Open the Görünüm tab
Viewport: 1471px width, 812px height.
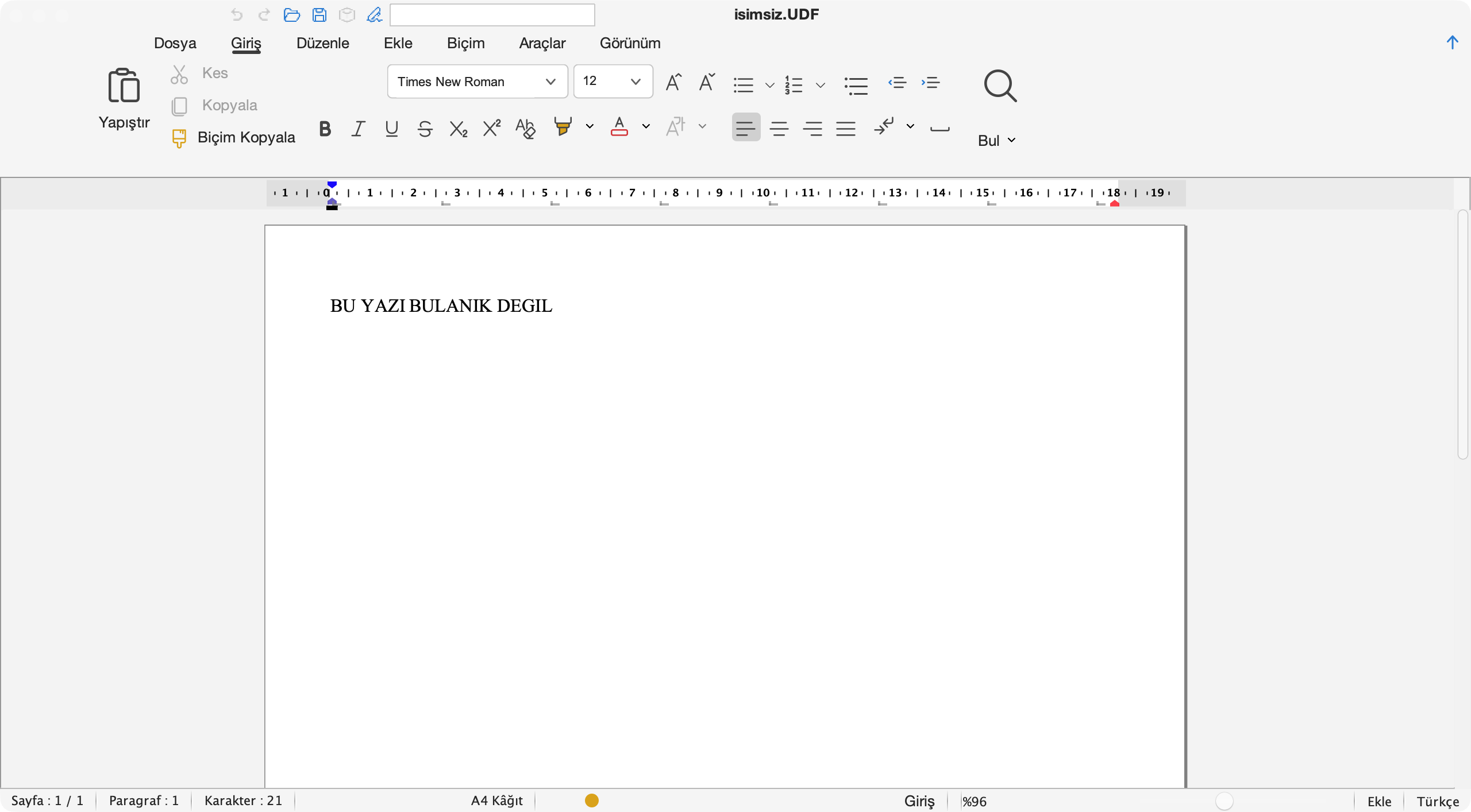tap(630, 43)
